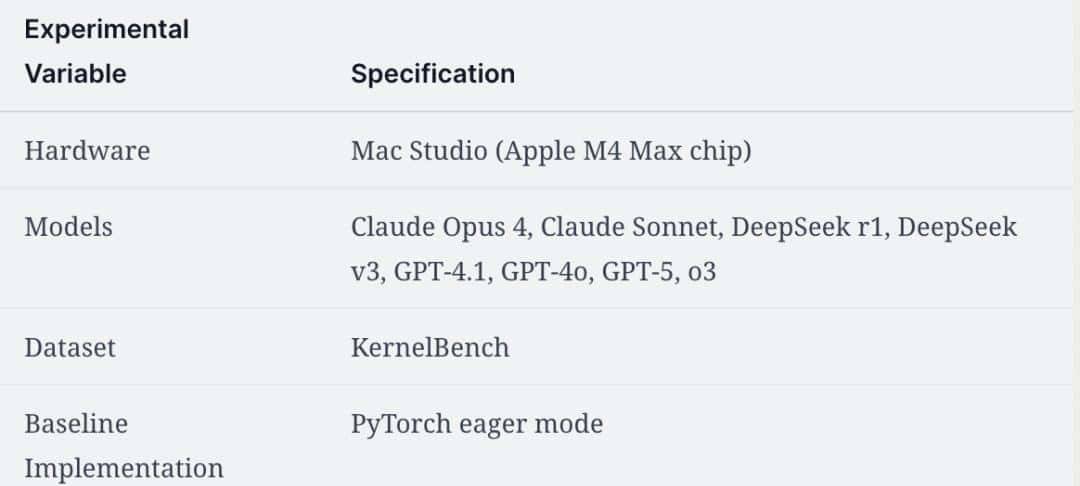Select the Models row label
This screenshot has height=486, width=1080.
[68, 227]
